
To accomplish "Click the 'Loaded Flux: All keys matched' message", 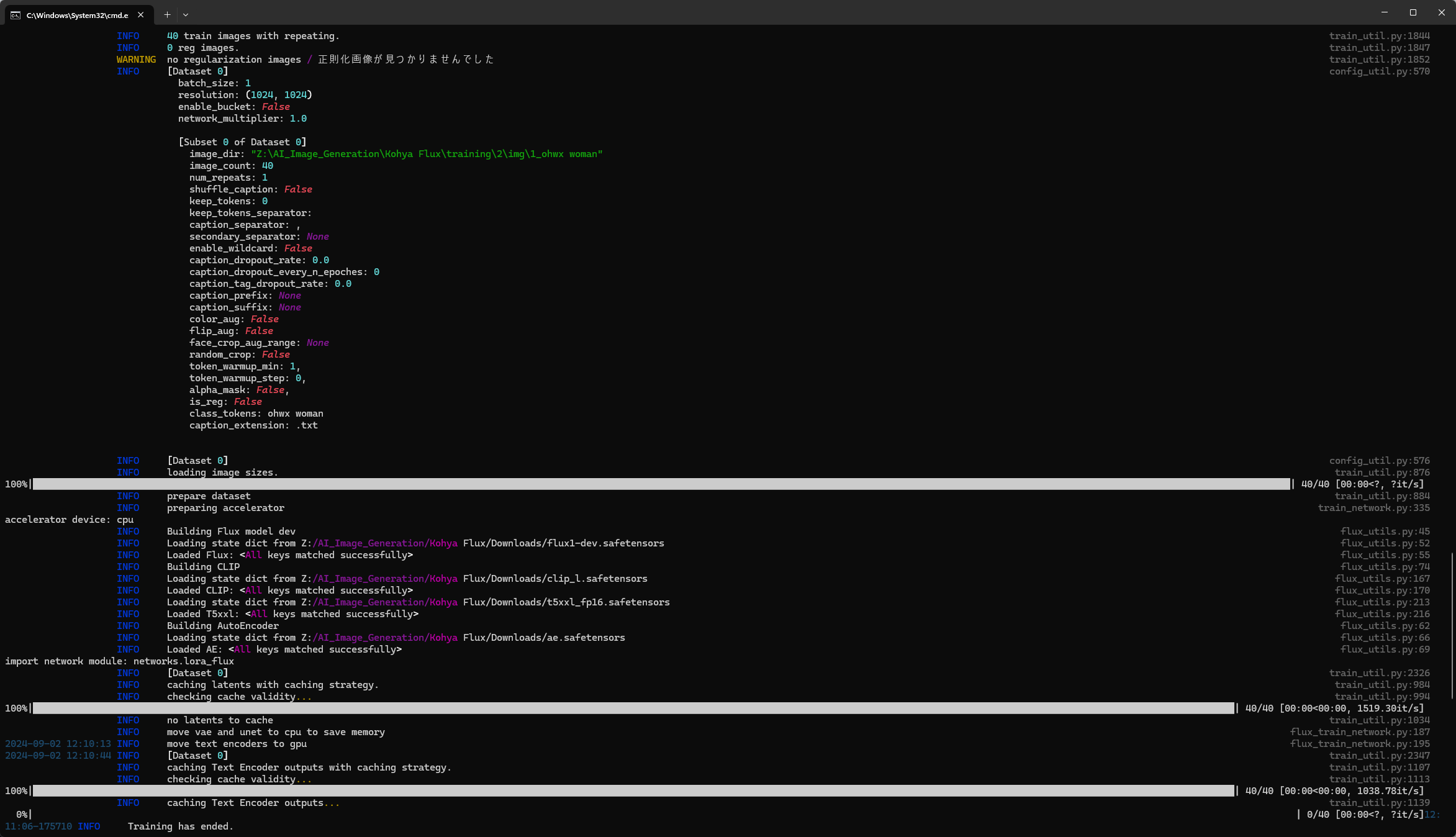I will tap(289, 554).
